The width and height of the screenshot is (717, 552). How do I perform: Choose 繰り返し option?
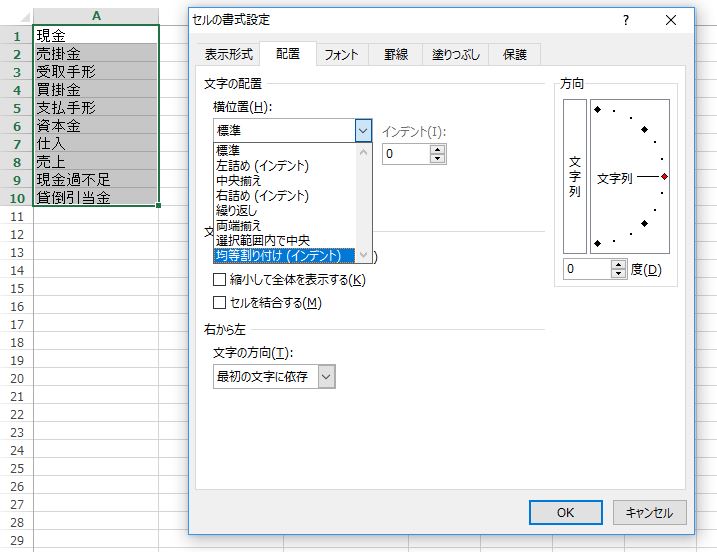284,210
